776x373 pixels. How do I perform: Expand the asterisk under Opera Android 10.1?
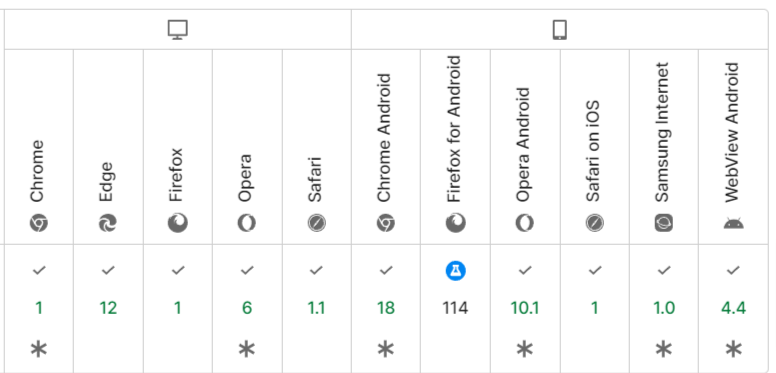pos(525,350)
